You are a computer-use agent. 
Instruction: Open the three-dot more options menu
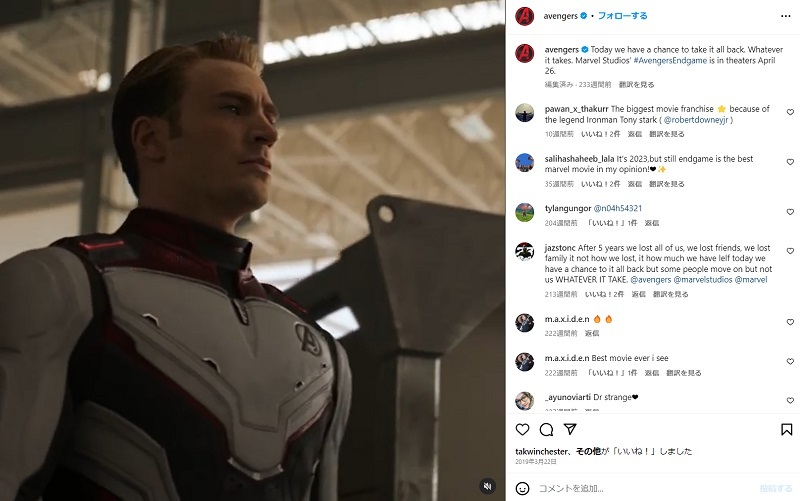786,16
